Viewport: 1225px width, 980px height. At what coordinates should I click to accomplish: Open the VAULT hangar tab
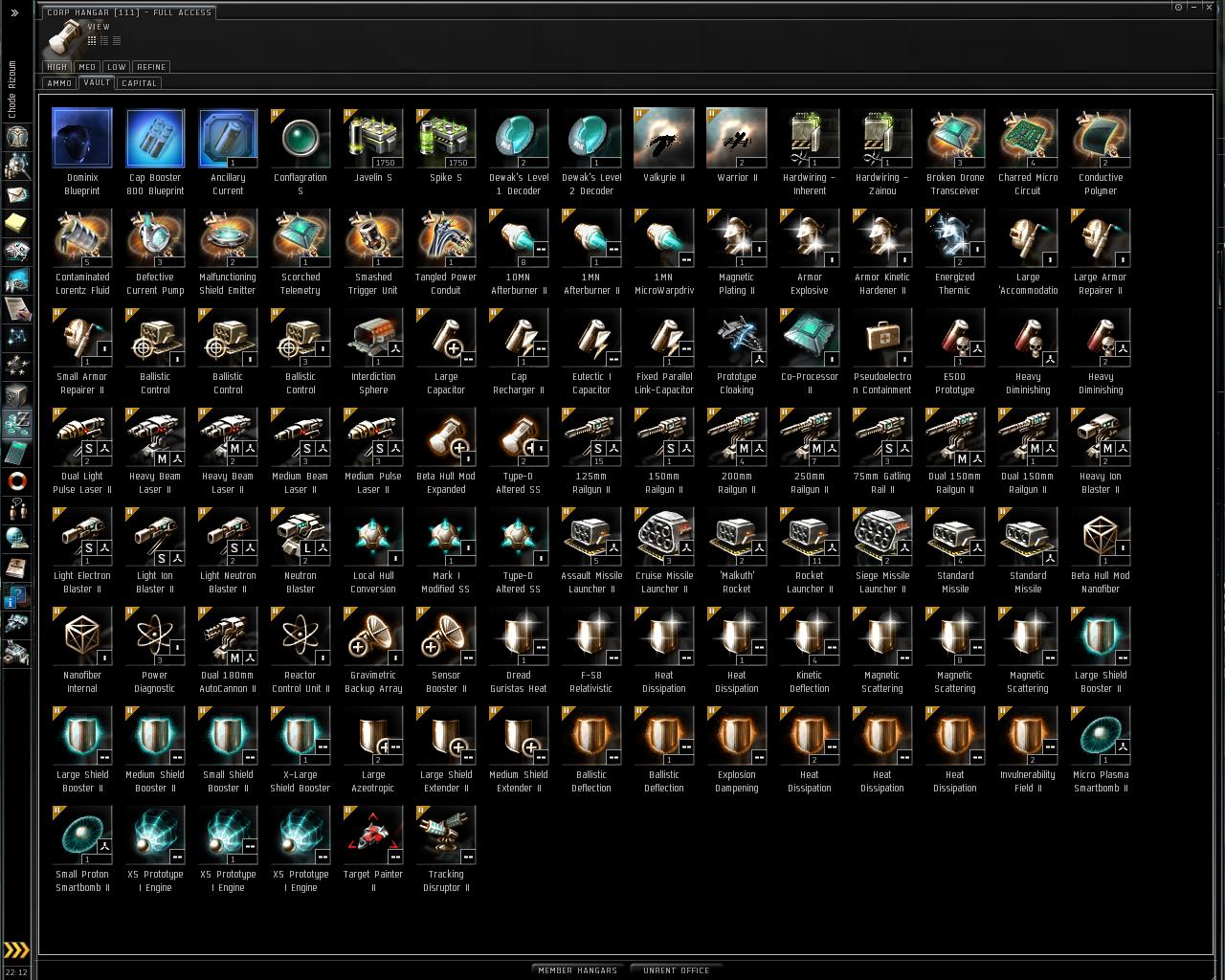point(97,82)
